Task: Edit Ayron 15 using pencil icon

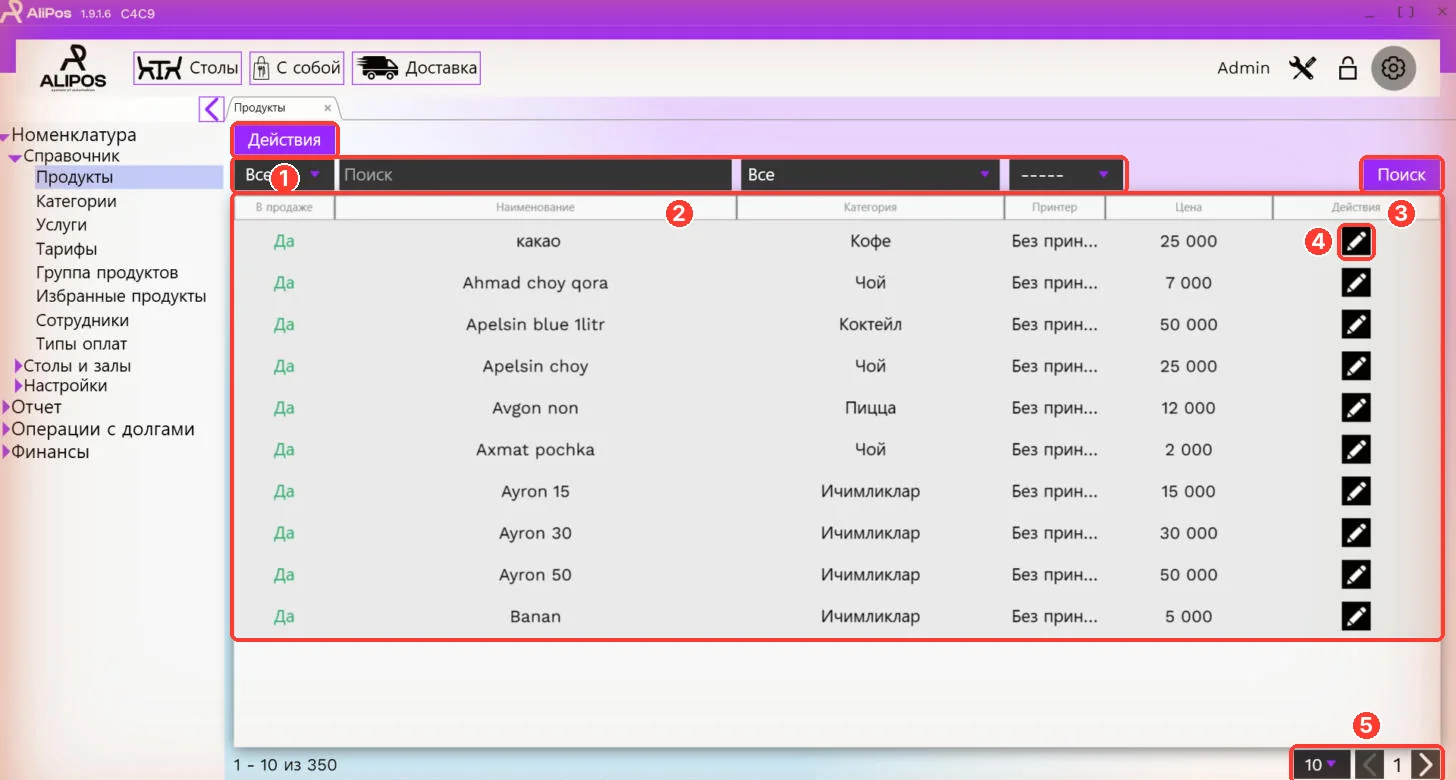Action: (1356, 491)
